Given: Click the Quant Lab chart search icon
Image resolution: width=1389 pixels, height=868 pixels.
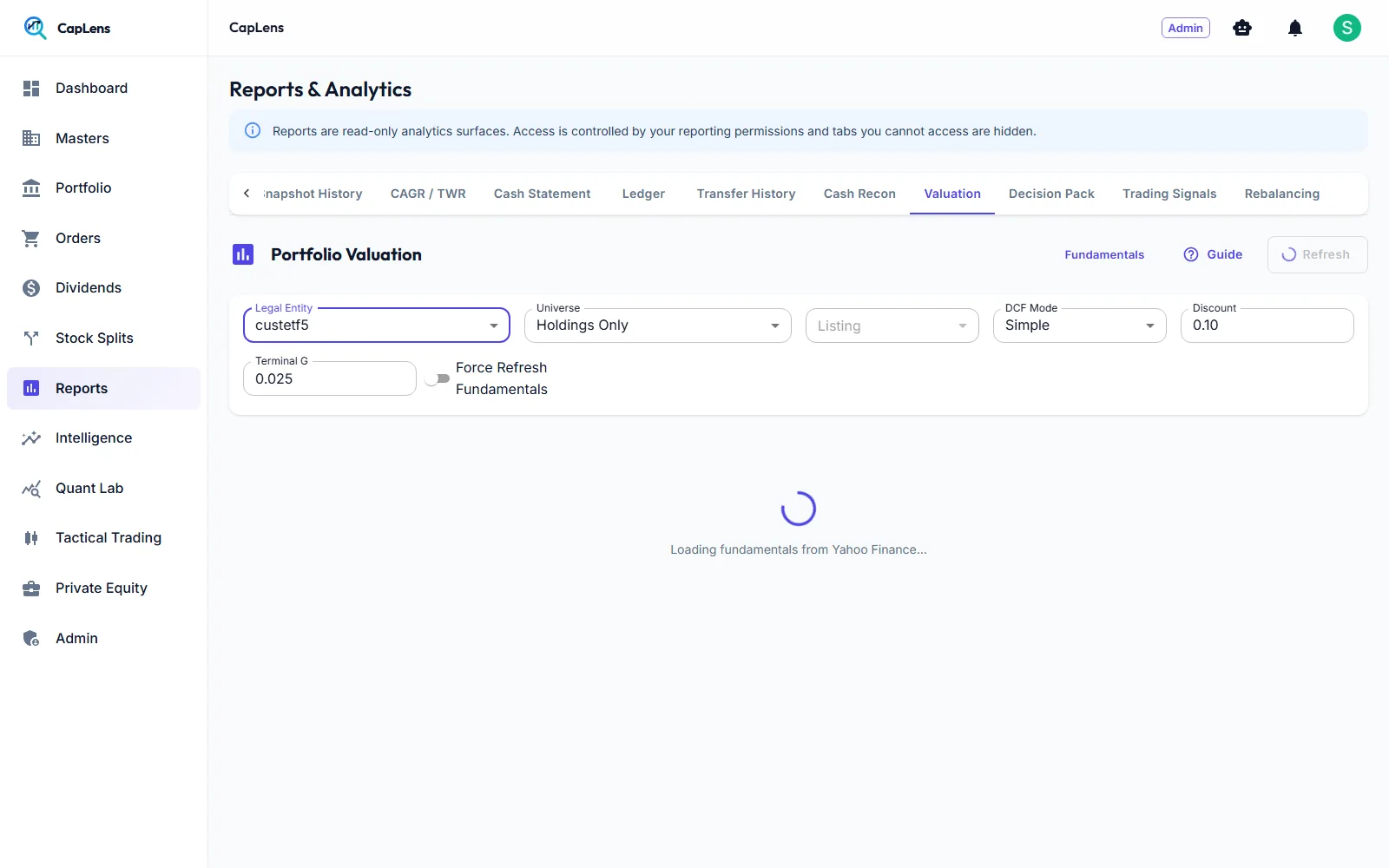Looking at the screenshot, I should click(x=31, y=489).
